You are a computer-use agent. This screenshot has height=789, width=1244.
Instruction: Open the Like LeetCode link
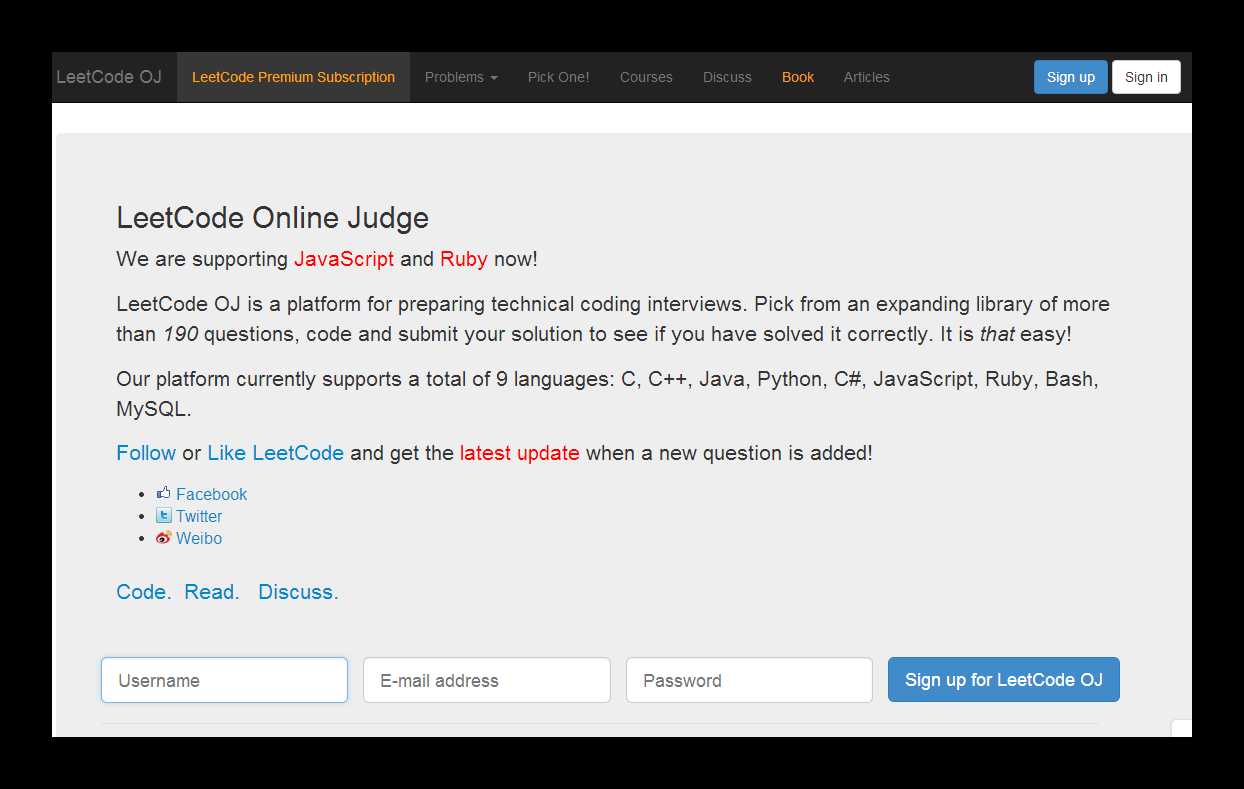(x=275, y=453)
